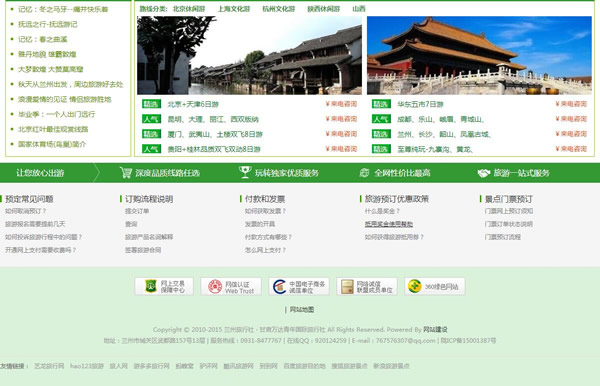Click the trophy icon in green banner
This screenshot has width=600, height=386.
[x=245, y=172]
